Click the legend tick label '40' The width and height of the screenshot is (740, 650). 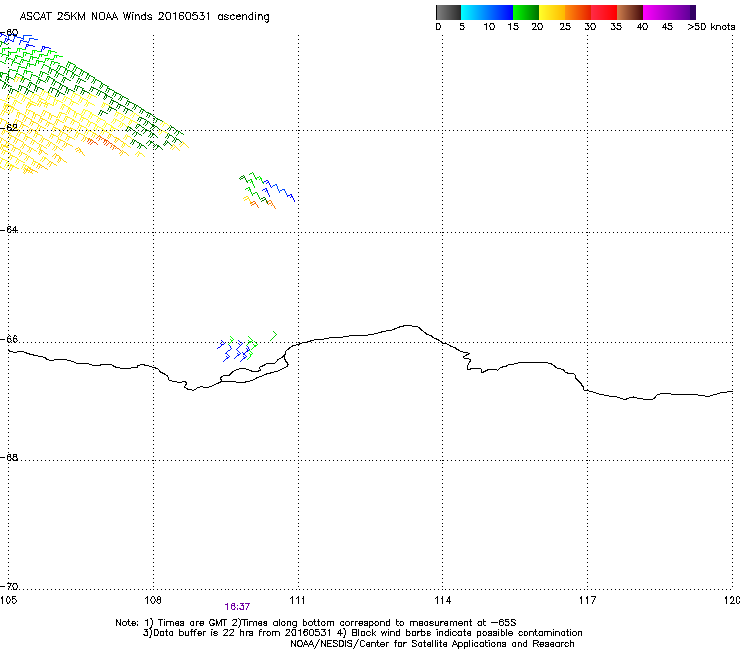pos(642,27)
